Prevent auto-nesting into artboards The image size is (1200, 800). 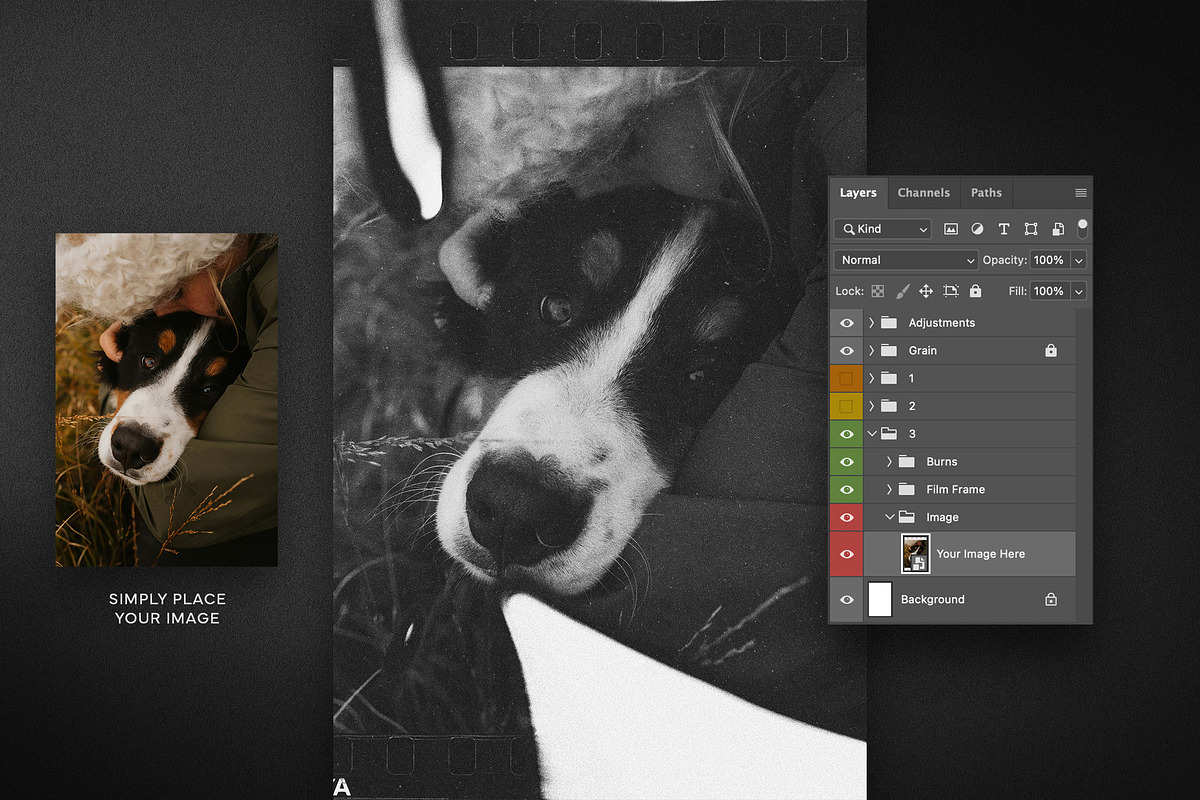951,291
